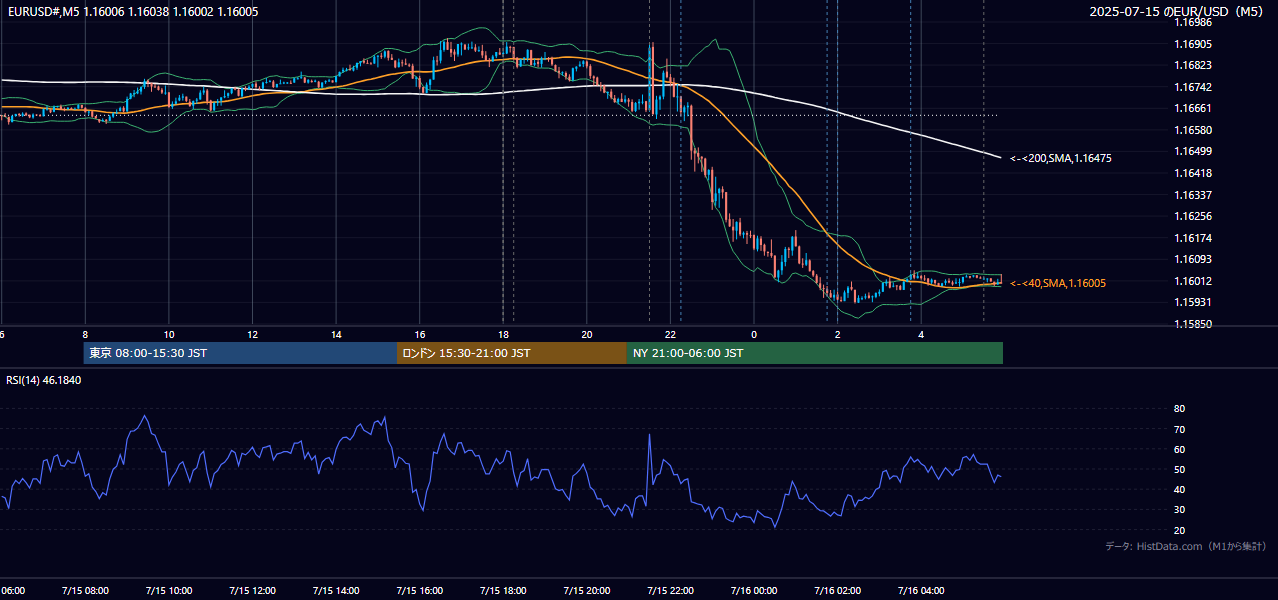
Task: Click hour tick 22 under price chart
Action: coord(671,335)
